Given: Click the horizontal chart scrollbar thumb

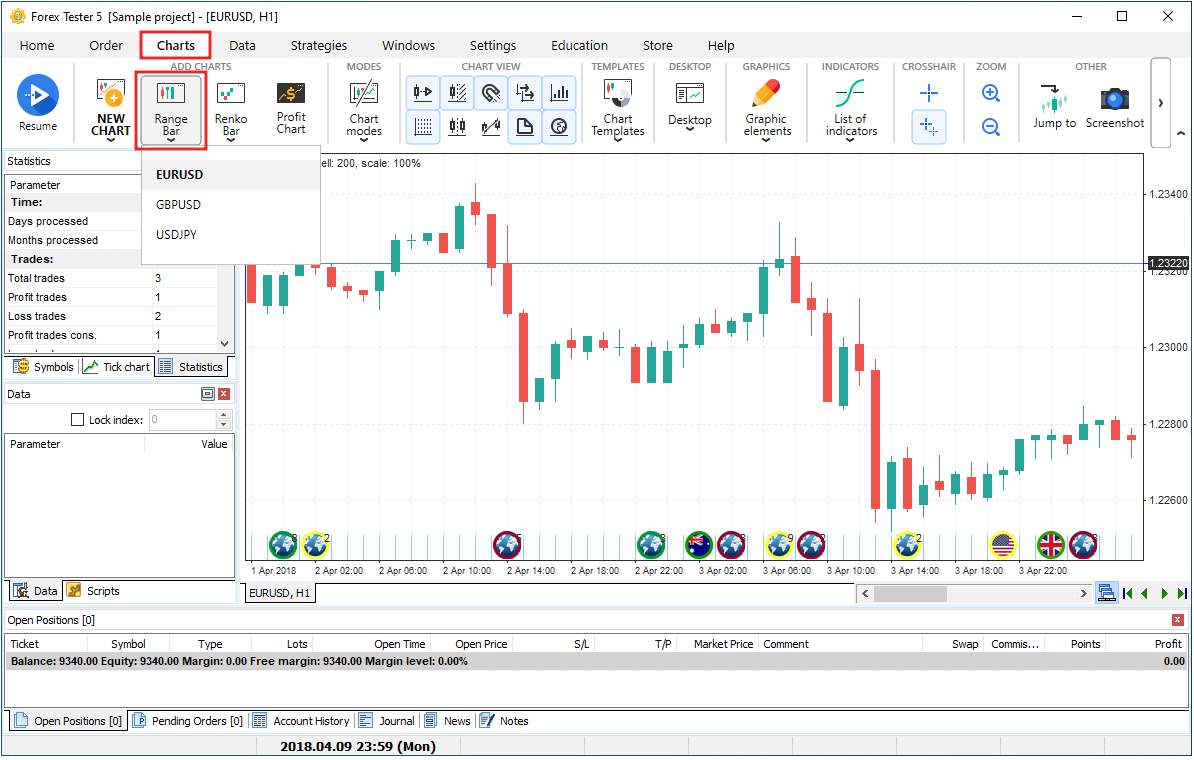Looking at the screenshot, I should pos(909,593).
